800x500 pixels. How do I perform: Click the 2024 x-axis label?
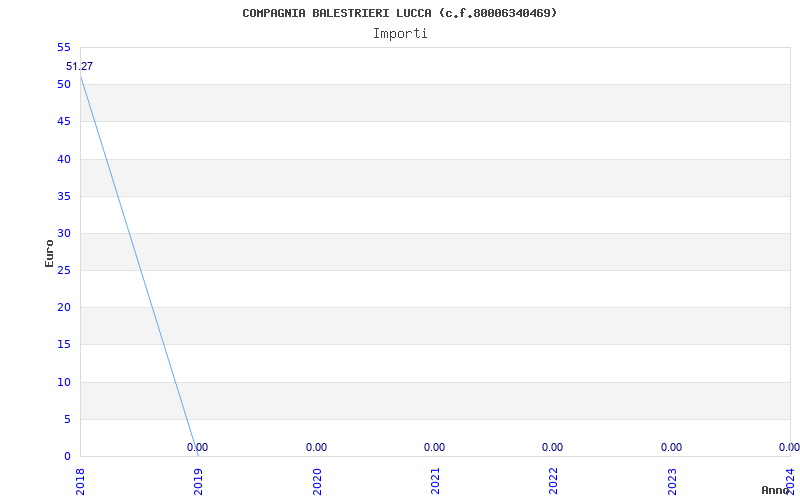[x=791, y=482]
